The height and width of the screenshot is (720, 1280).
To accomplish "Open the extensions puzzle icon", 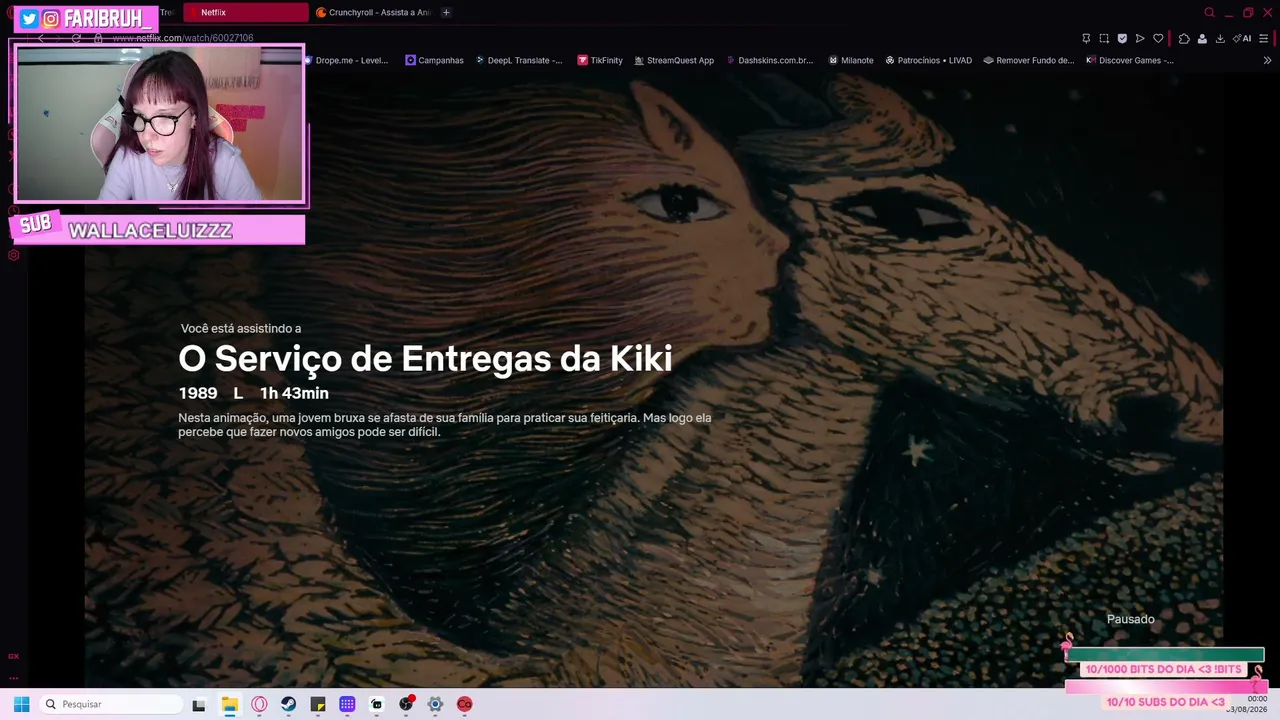I will pos(1184,39).
